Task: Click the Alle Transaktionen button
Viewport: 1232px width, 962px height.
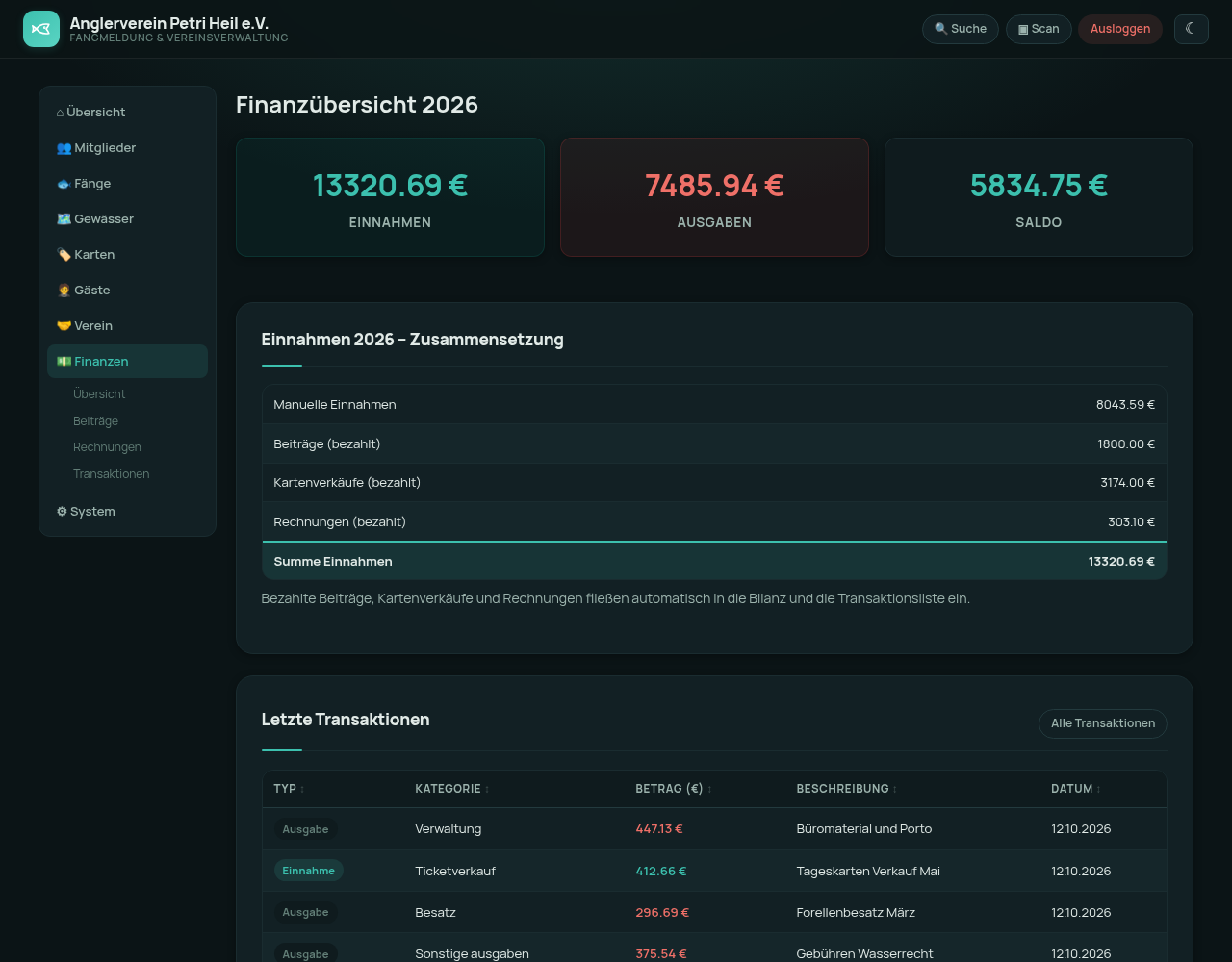Action: [1103, 723]
